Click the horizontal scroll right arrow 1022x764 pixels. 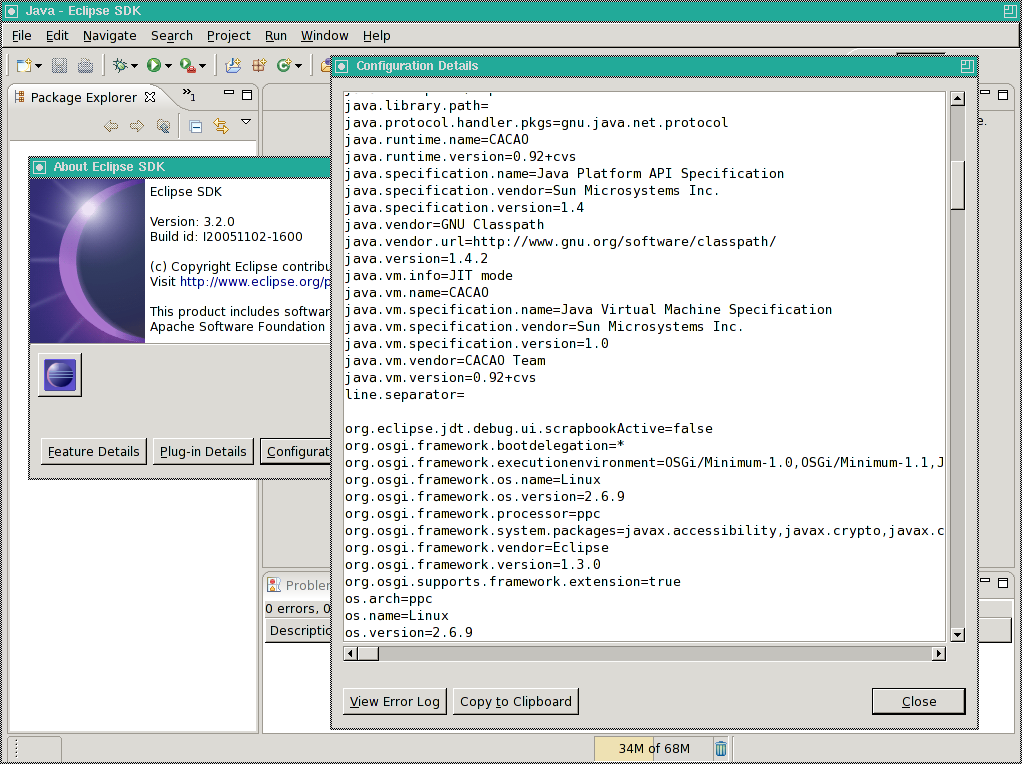click(939, 653)
